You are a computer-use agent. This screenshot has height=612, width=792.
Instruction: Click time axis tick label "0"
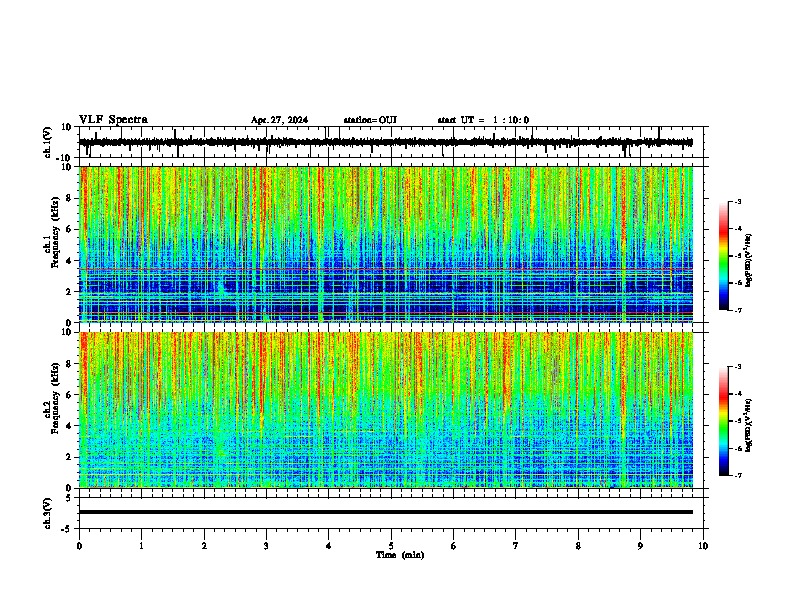pos(79,546)
